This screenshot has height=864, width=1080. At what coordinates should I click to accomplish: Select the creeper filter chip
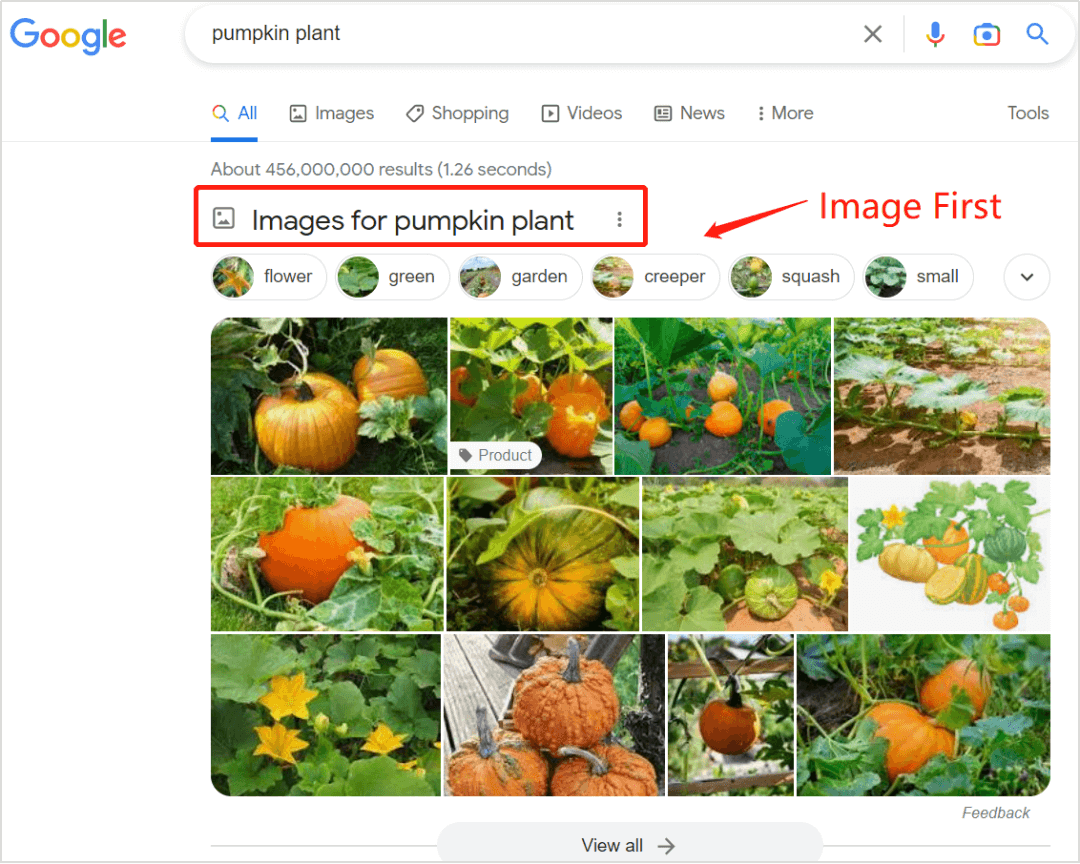point(655,277)
